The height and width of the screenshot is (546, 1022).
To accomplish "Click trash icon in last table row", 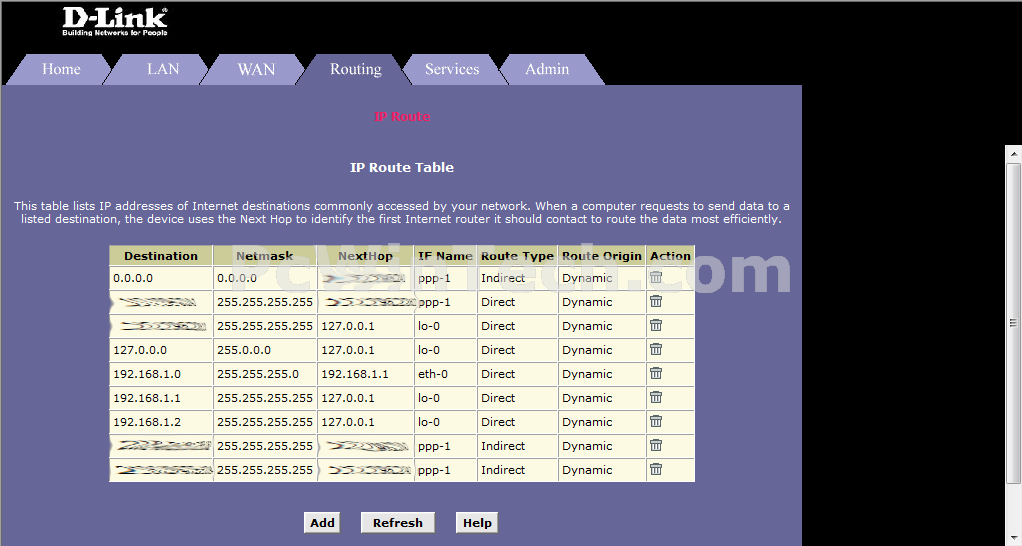I will pyautogui.click(x=656, y=469).
